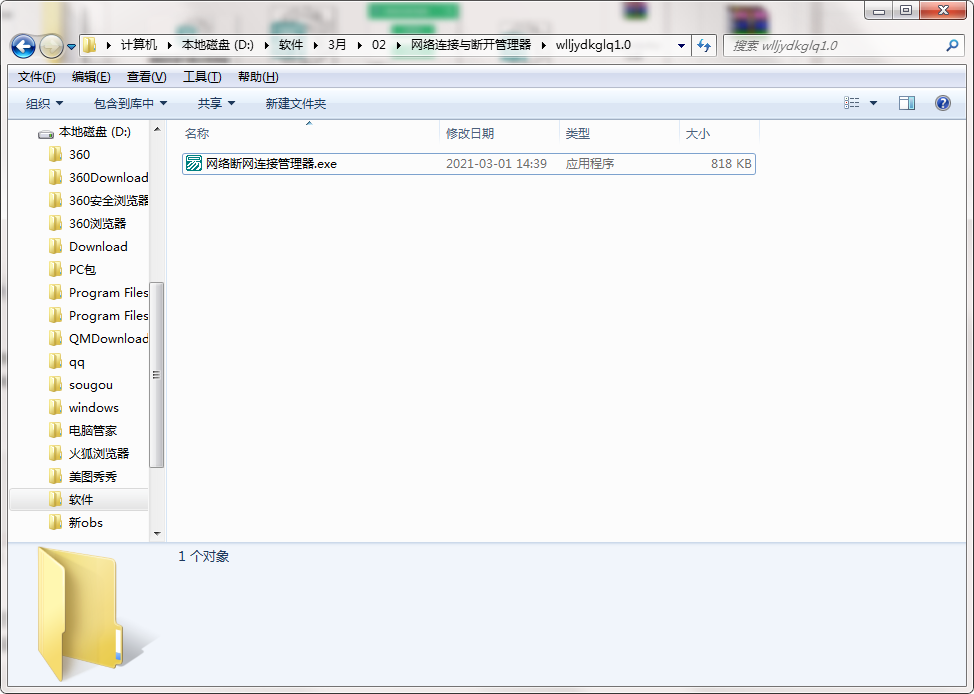The width and height of the screenshot is (974, 694).
Task: Select the 网络断网连接管理器.exe file
Action: (x=468, y=163)
